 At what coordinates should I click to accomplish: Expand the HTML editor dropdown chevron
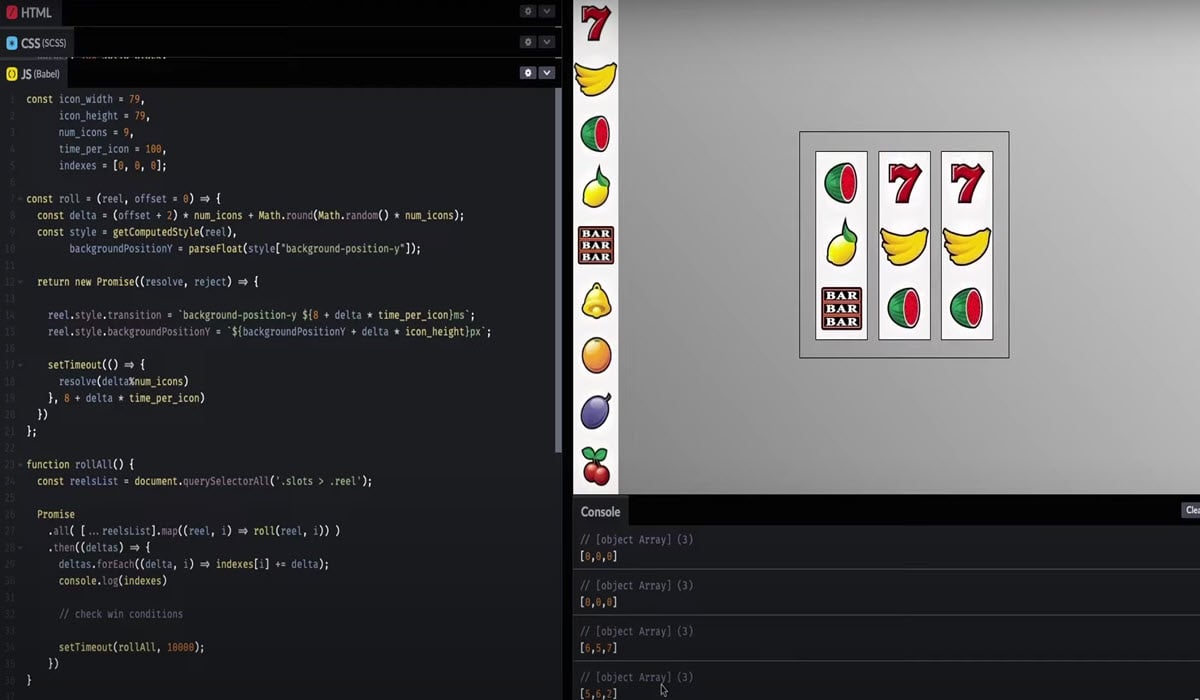point(546,11)
